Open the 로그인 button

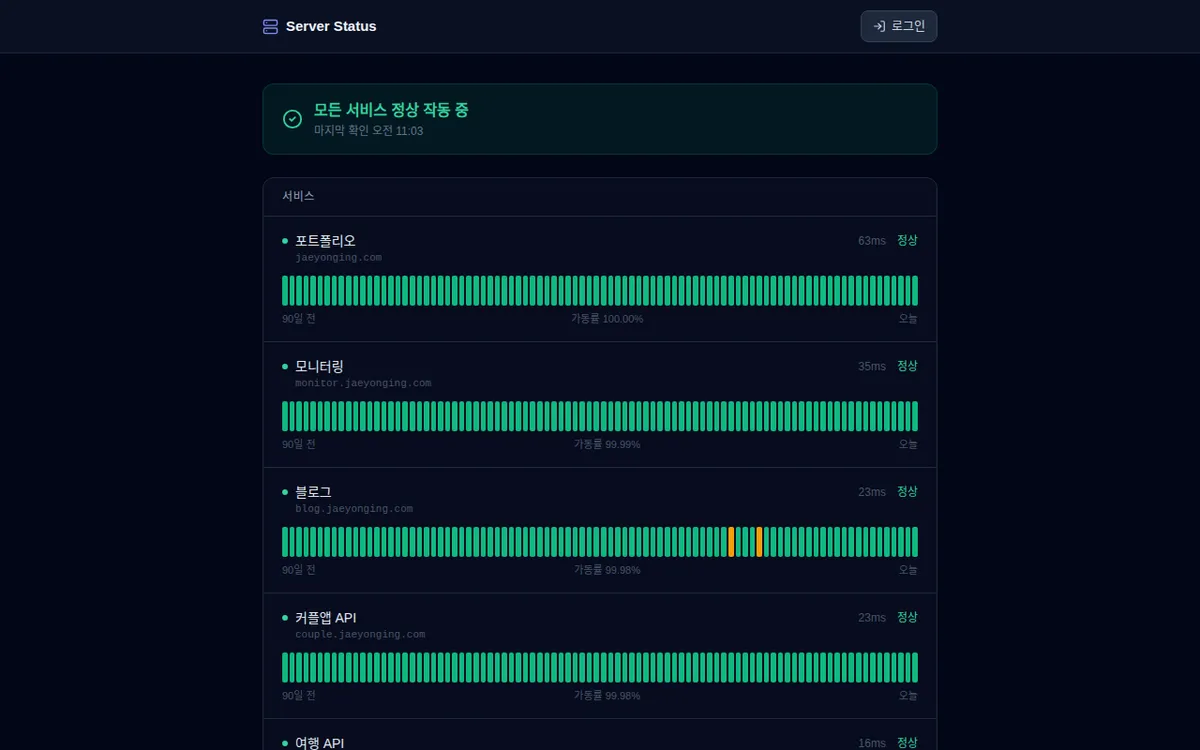[899, 26]
